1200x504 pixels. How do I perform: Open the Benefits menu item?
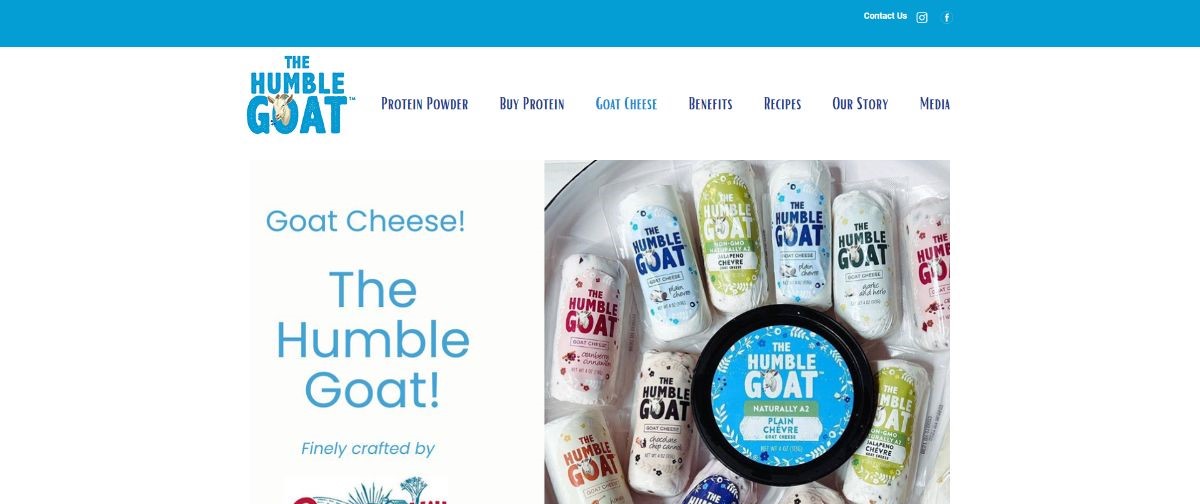coord(710,104)
